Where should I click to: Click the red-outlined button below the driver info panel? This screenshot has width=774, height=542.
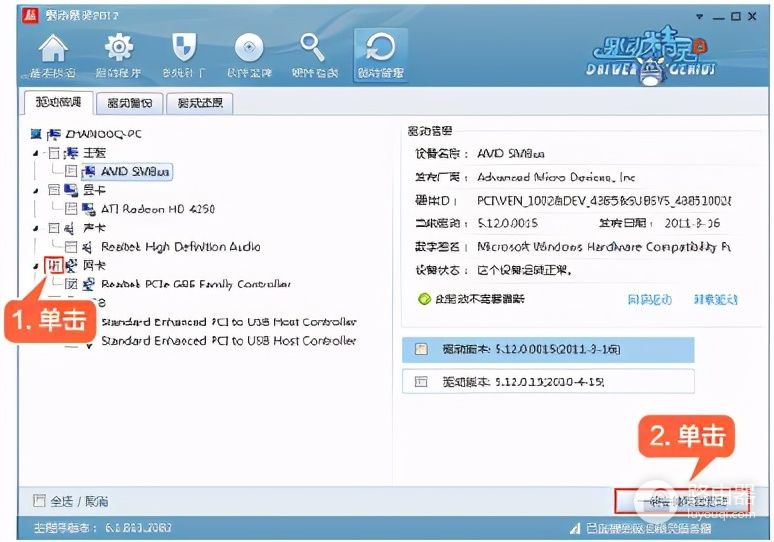click(x=681, y=501)
